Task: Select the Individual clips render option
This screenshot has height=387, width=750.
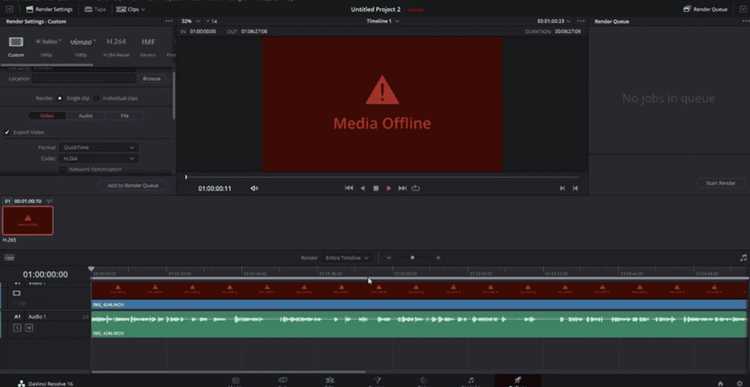Action: (97, 99)
